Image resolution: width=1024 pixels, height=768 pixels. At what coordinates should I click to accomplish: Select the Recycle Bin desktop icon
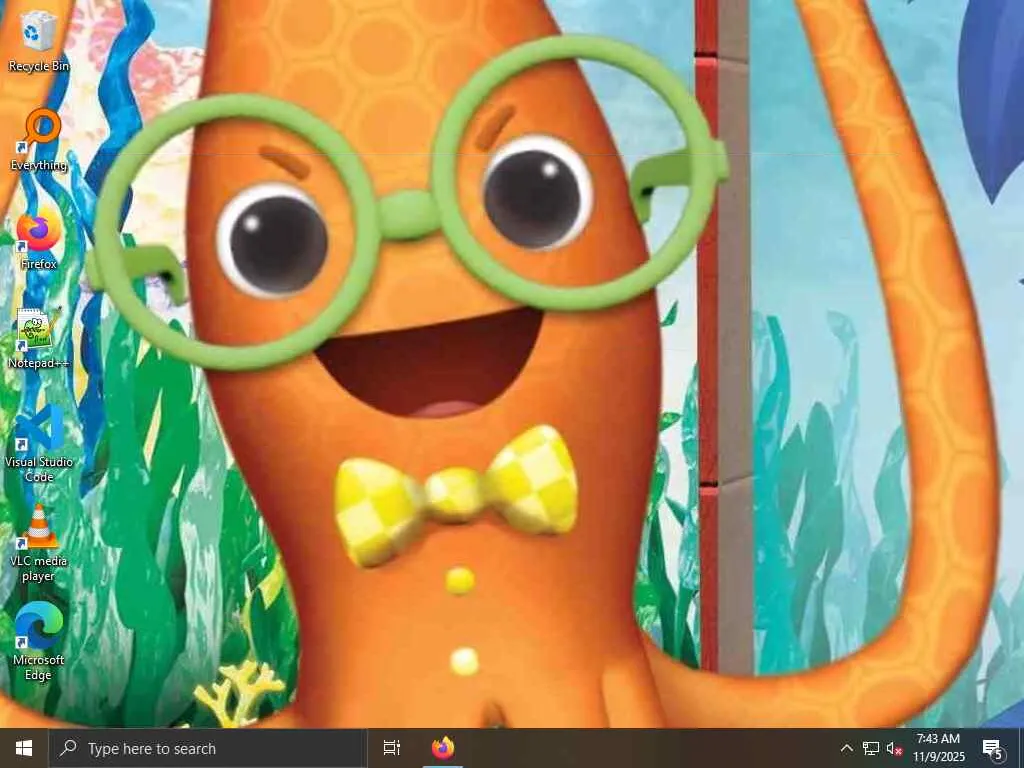[x=39, y=40]
